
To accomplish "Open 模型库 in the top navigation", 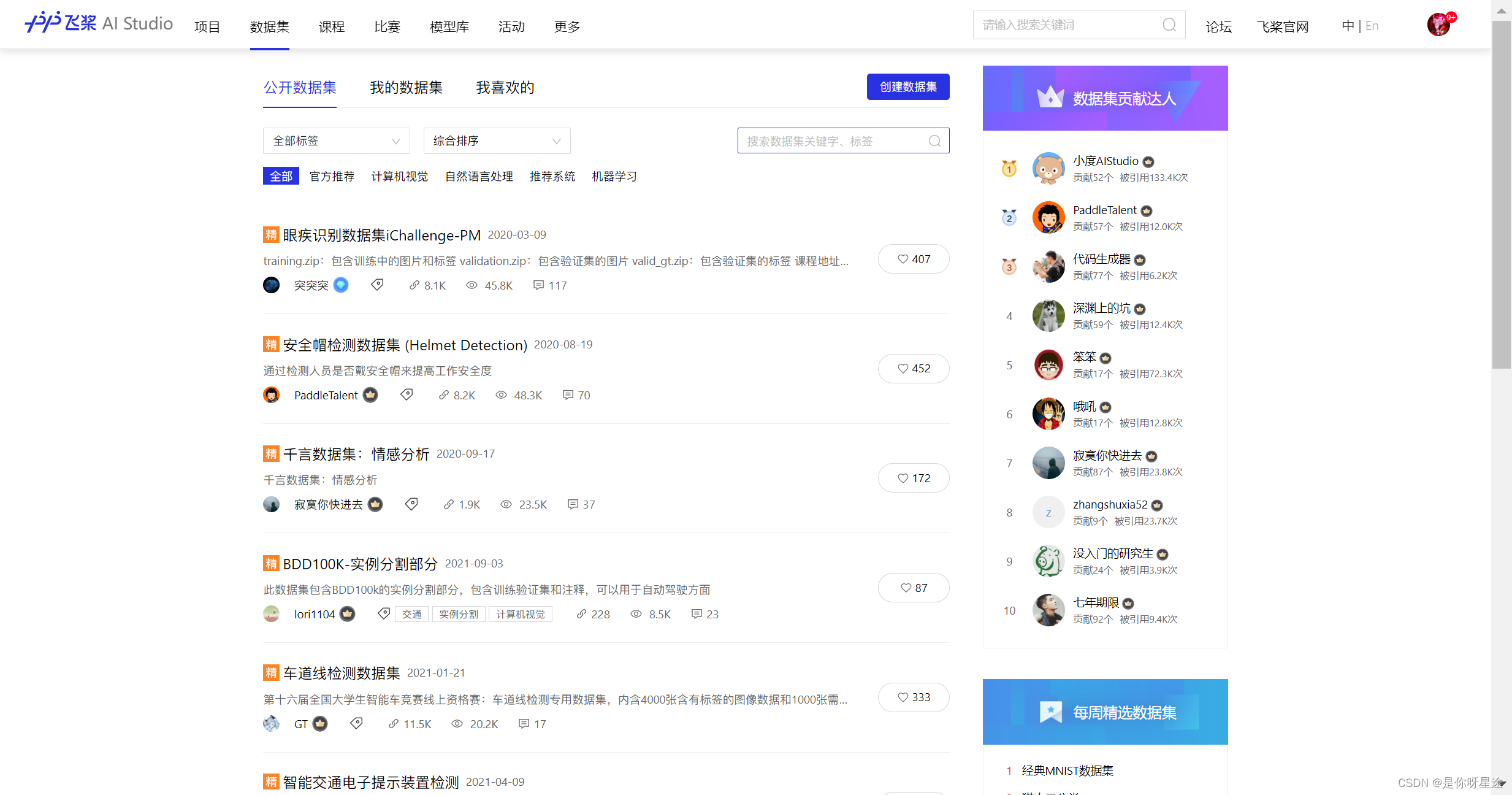I will (449, 26).
